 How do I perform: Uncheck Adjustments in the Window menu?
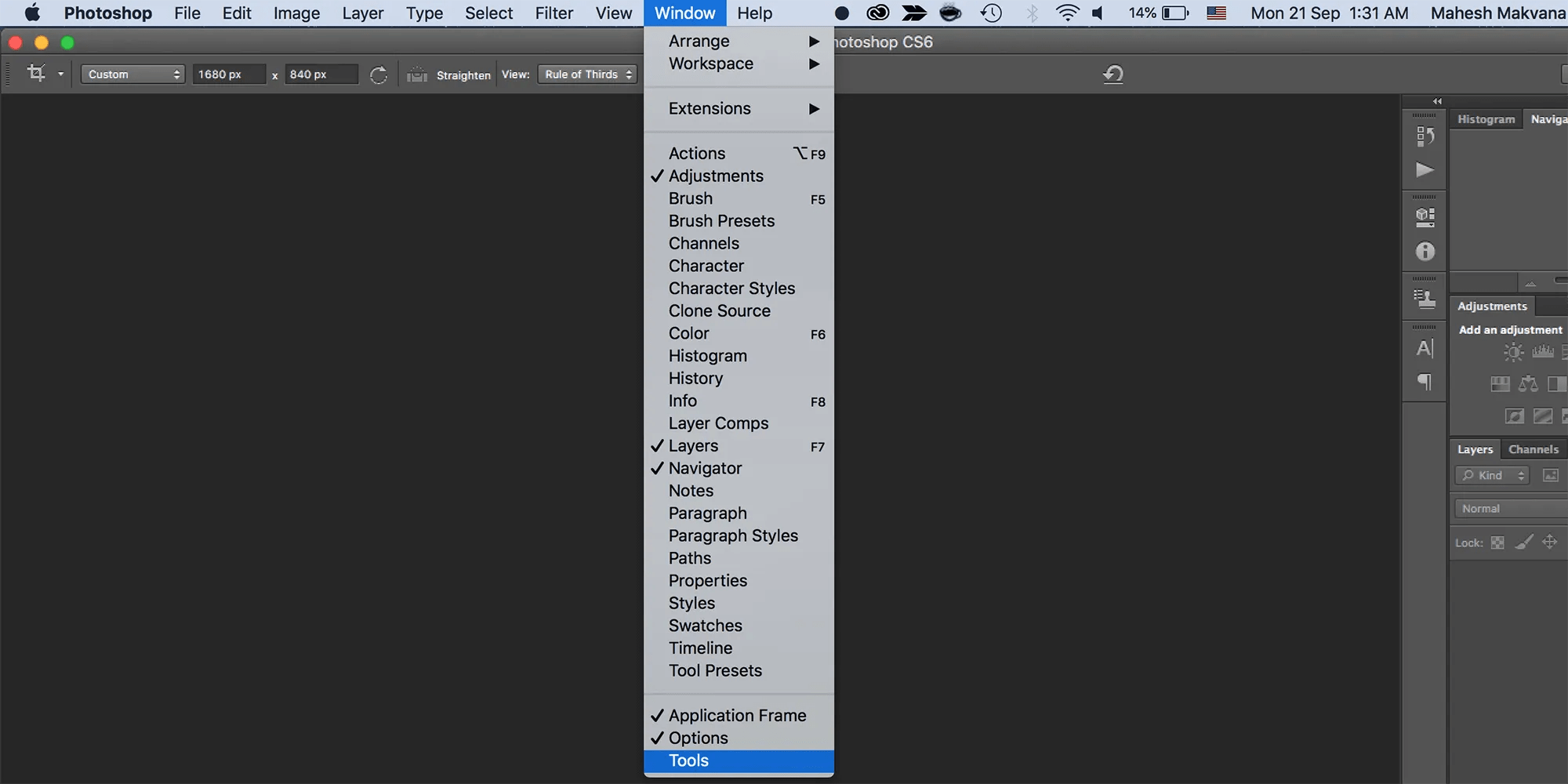(x=715, y=176)
